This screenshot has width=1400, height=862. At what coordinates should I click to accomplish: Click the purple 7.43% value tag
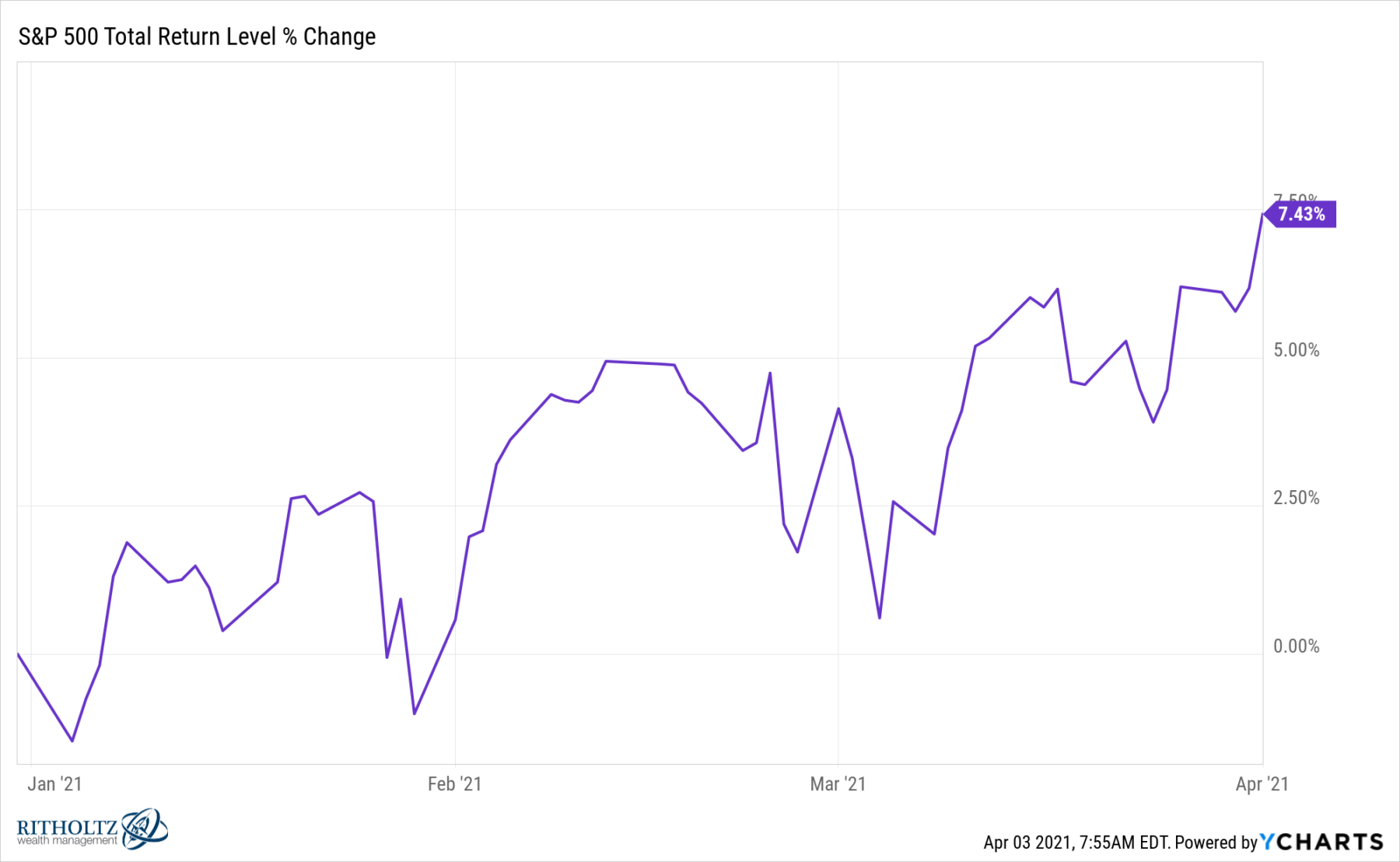[x=1301, y=214]
